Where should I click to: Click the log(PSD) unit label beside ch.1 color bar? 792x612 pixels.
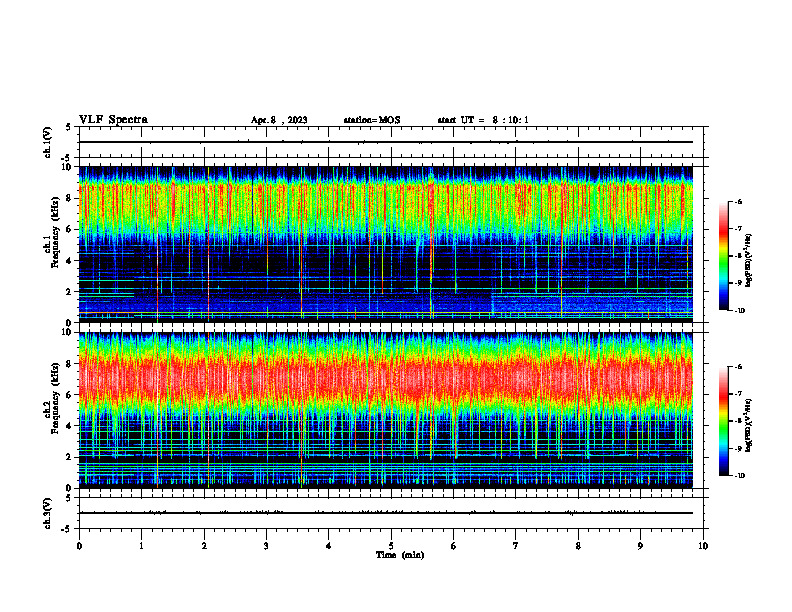point(749,261)
